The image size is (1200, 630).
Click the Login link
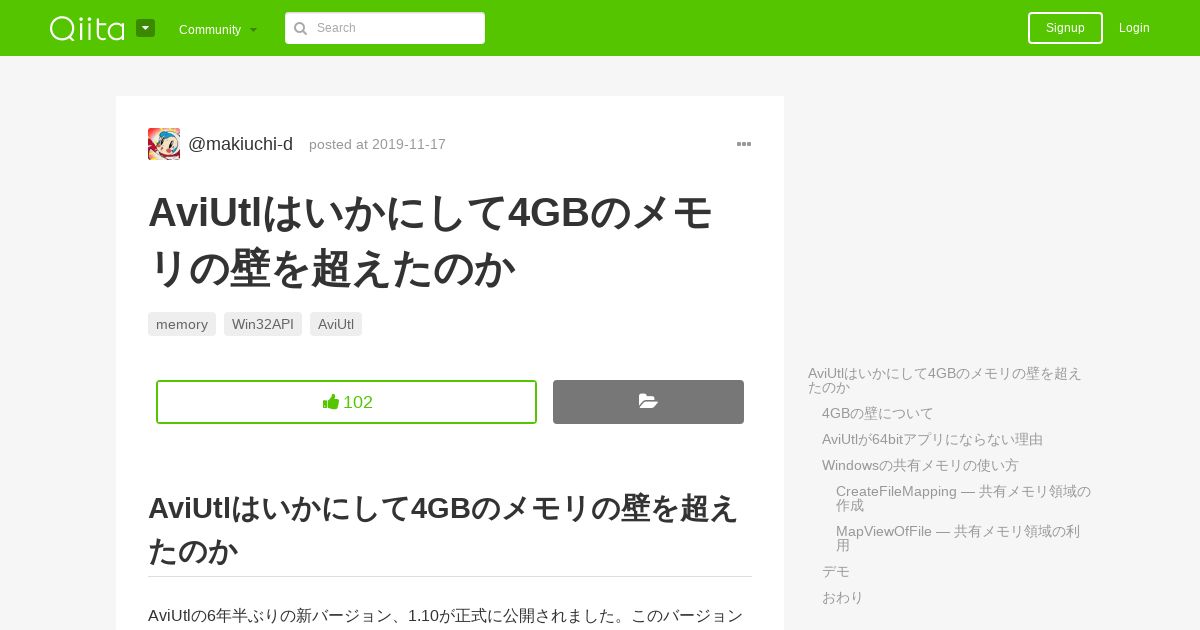click(1134, 28)
